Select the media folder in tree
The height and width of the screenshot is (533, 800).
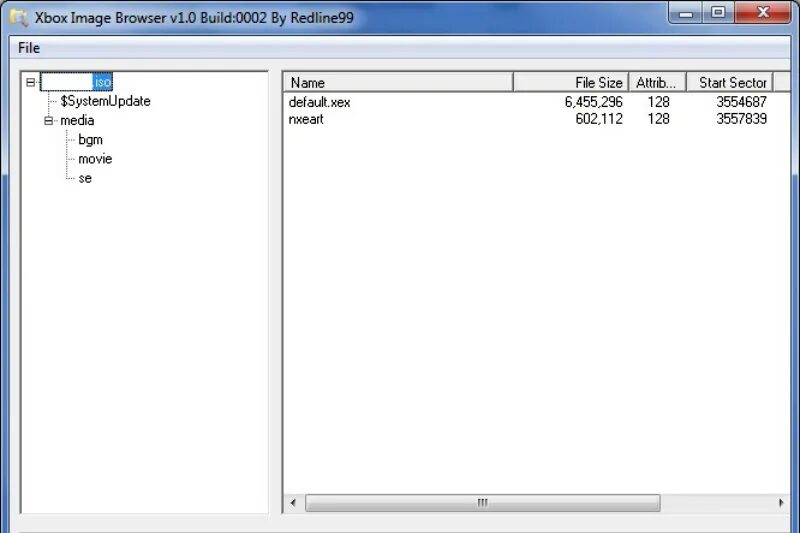[77, 121]
